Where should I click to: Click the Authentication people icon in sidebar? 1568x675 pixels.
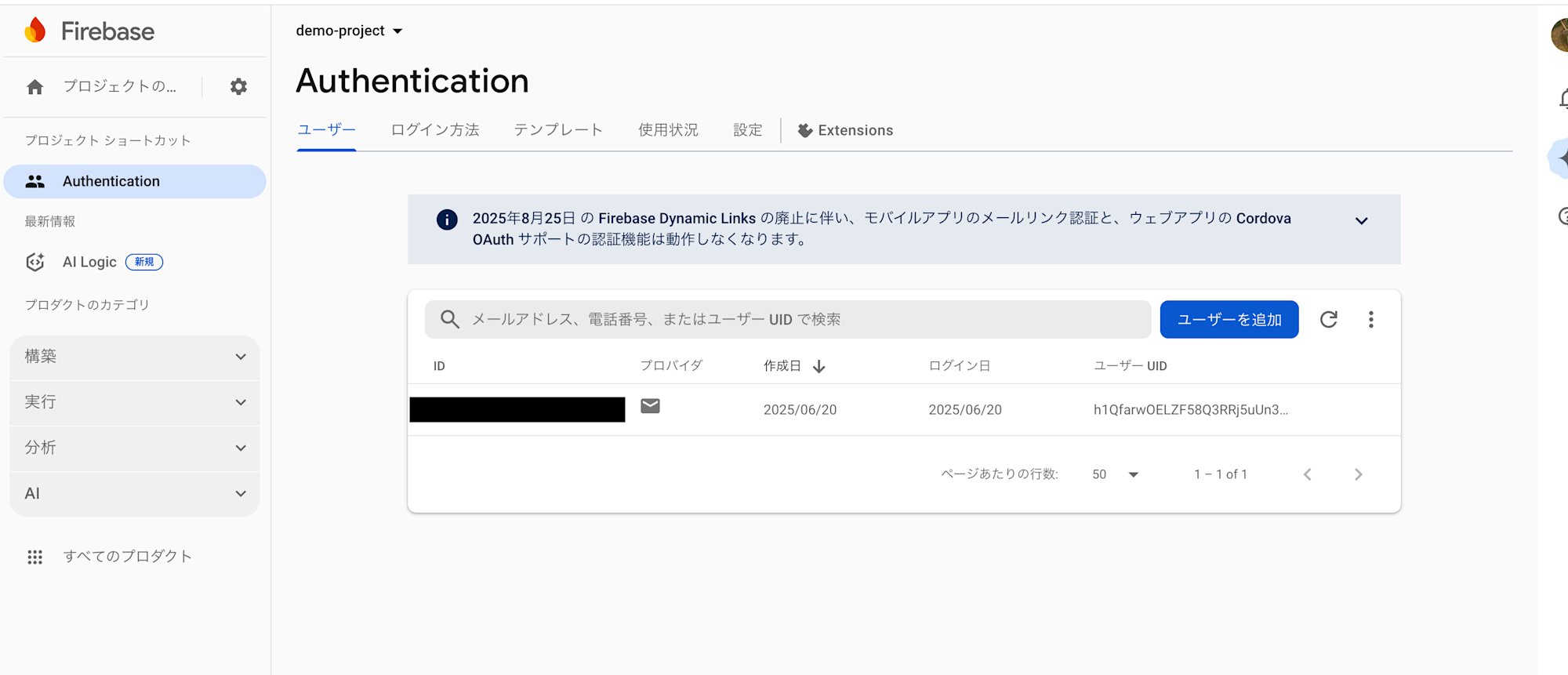point(35,181)
